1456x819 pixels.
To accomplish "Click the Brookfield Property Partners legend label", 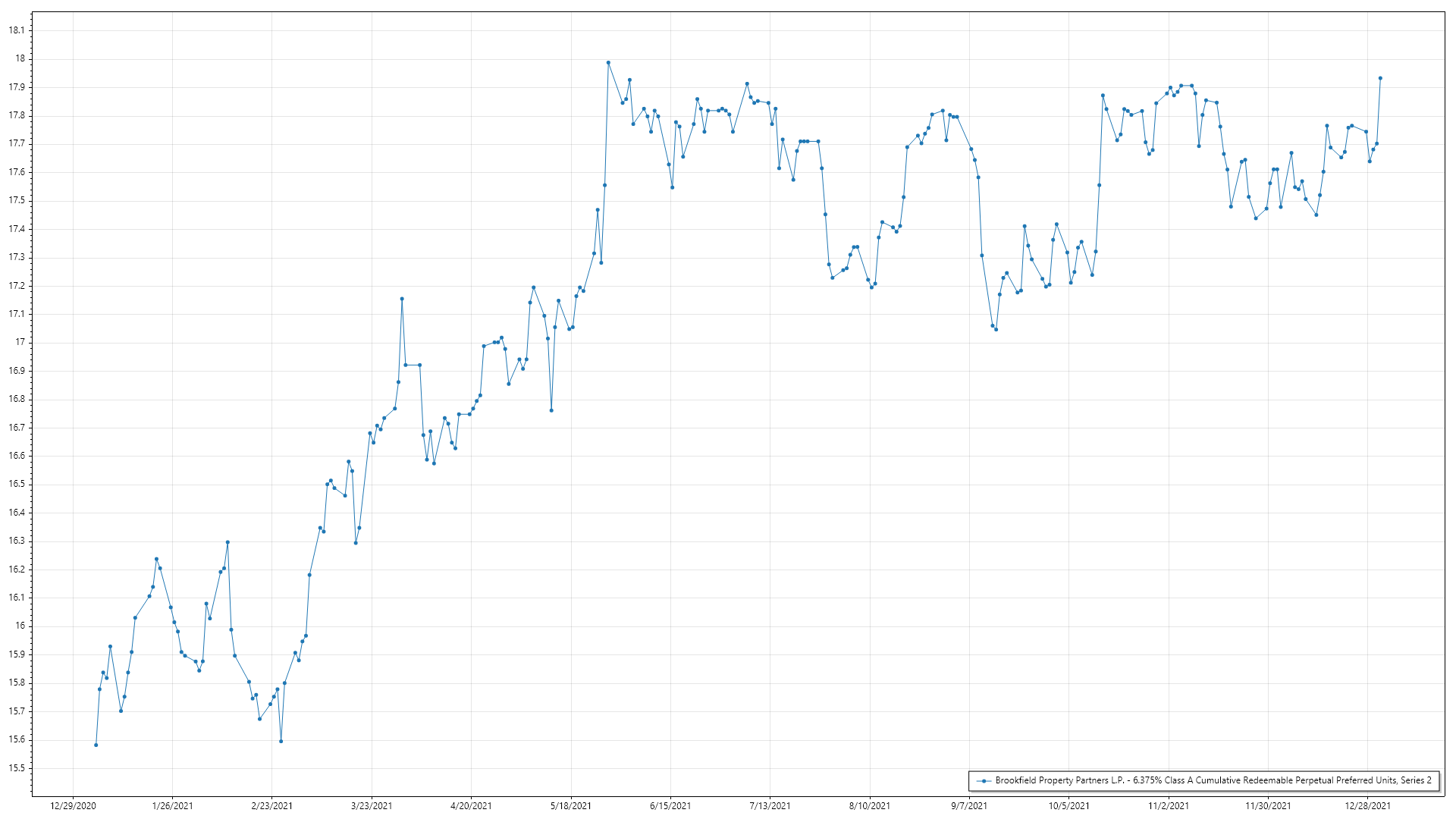I will pyautogui.click(x=1213, y=780).
